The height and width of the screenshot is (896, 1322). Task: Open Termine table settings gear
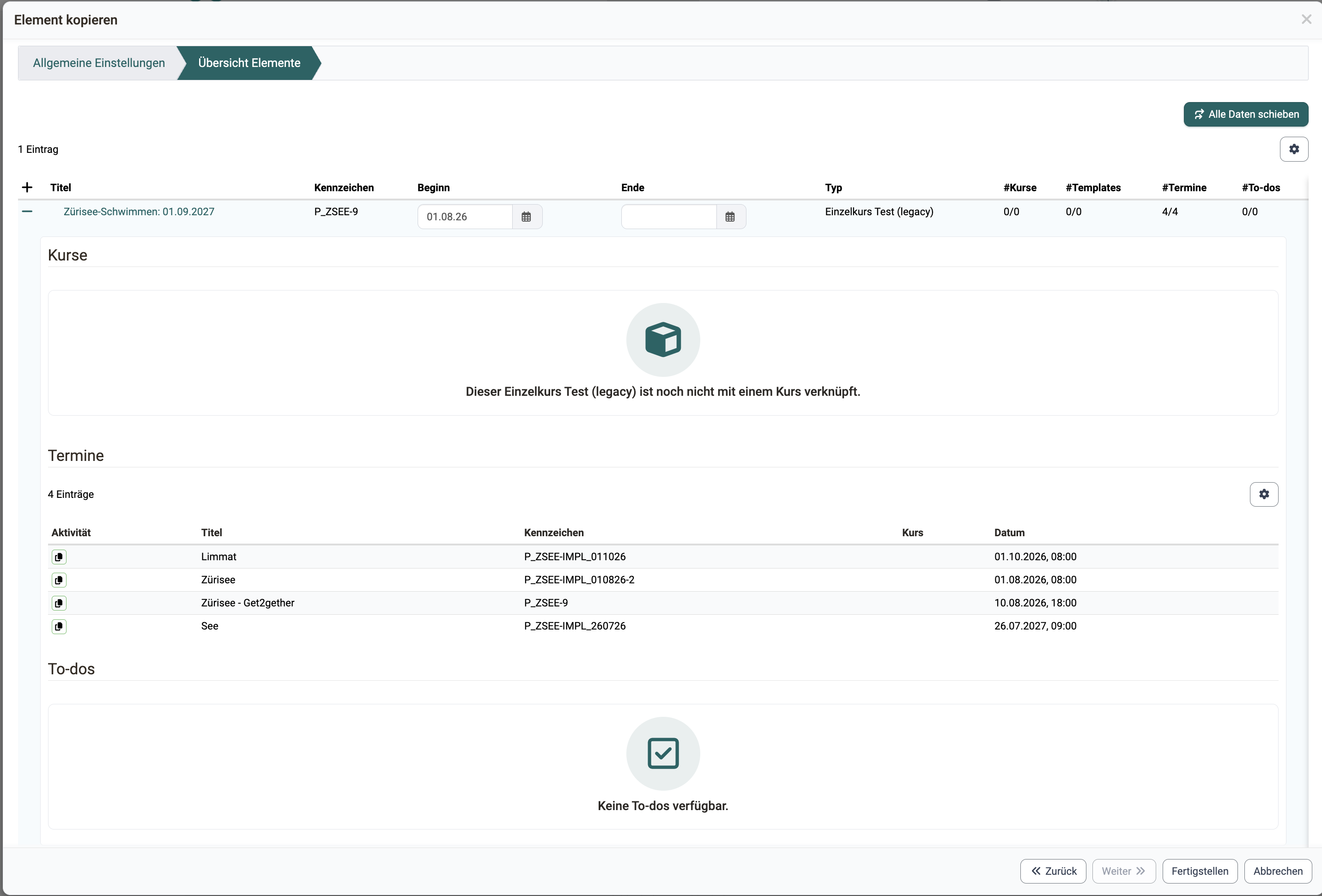pyautogui.click(x=1263, y=494)
